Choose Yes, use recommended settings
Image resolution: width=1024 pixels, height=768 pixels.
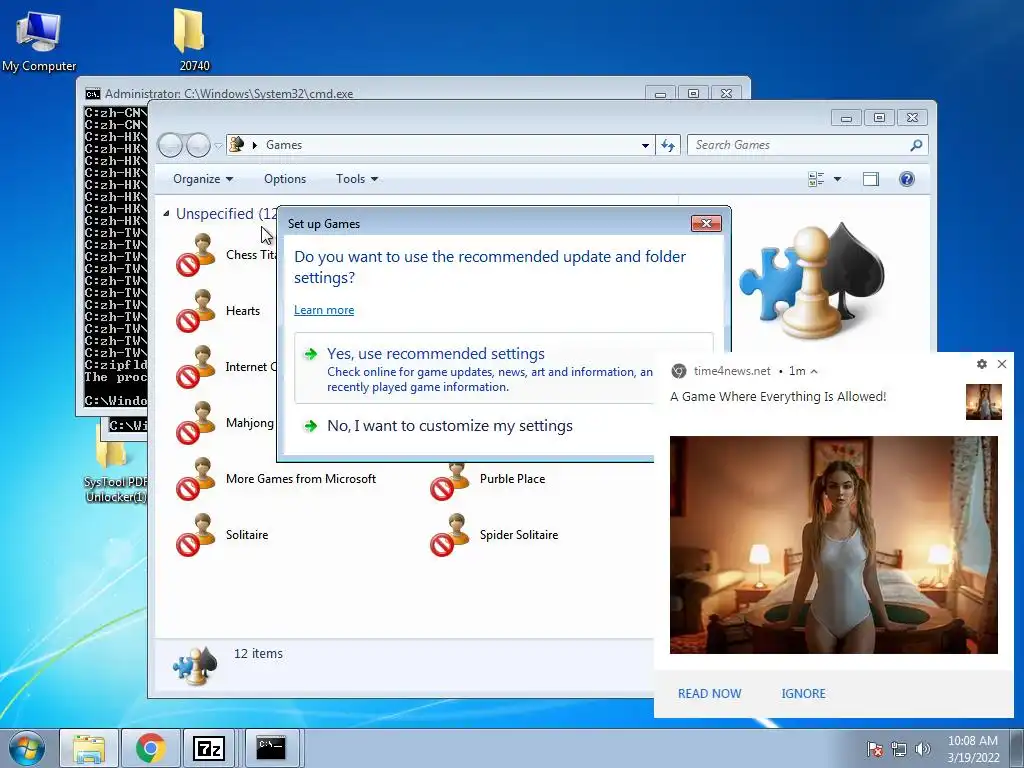tap(475, 368)
